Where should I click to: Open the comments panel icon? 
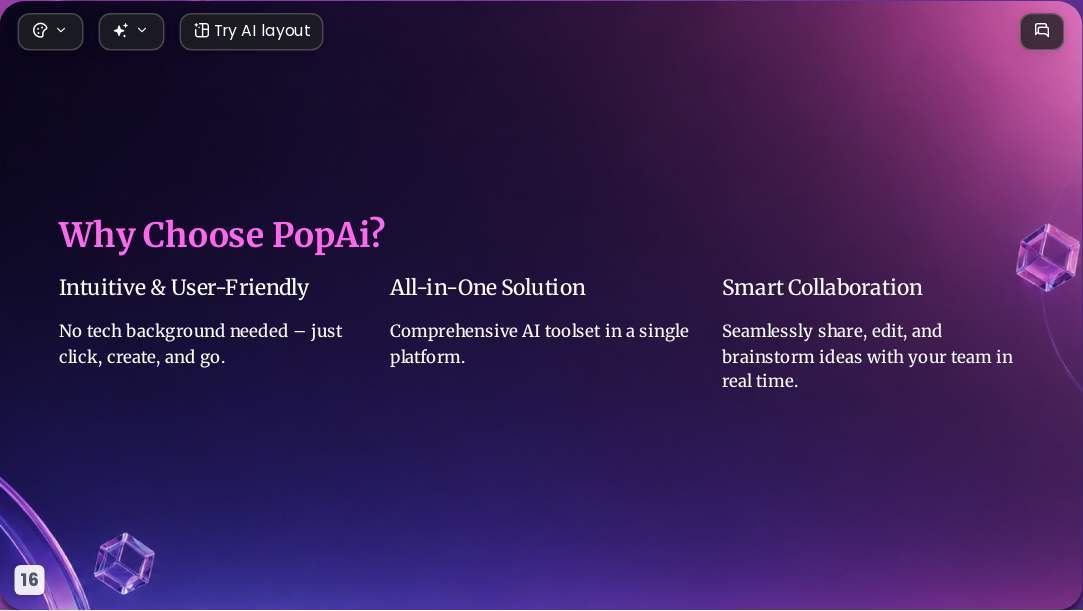[x=1042, y=31]
